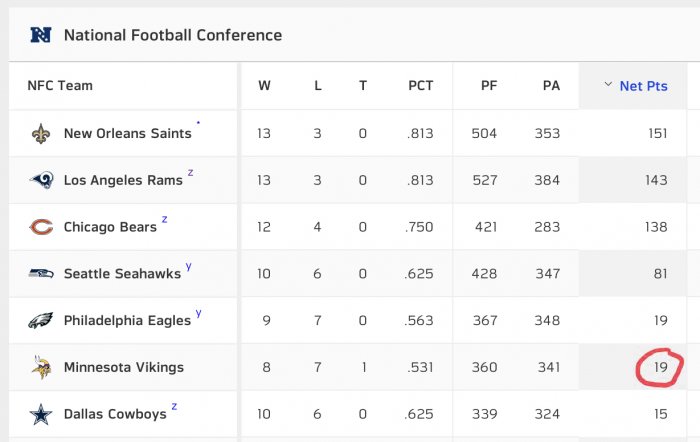700x442 pixels.
Task: Sort by the PA column header
Action: [551, 85]
